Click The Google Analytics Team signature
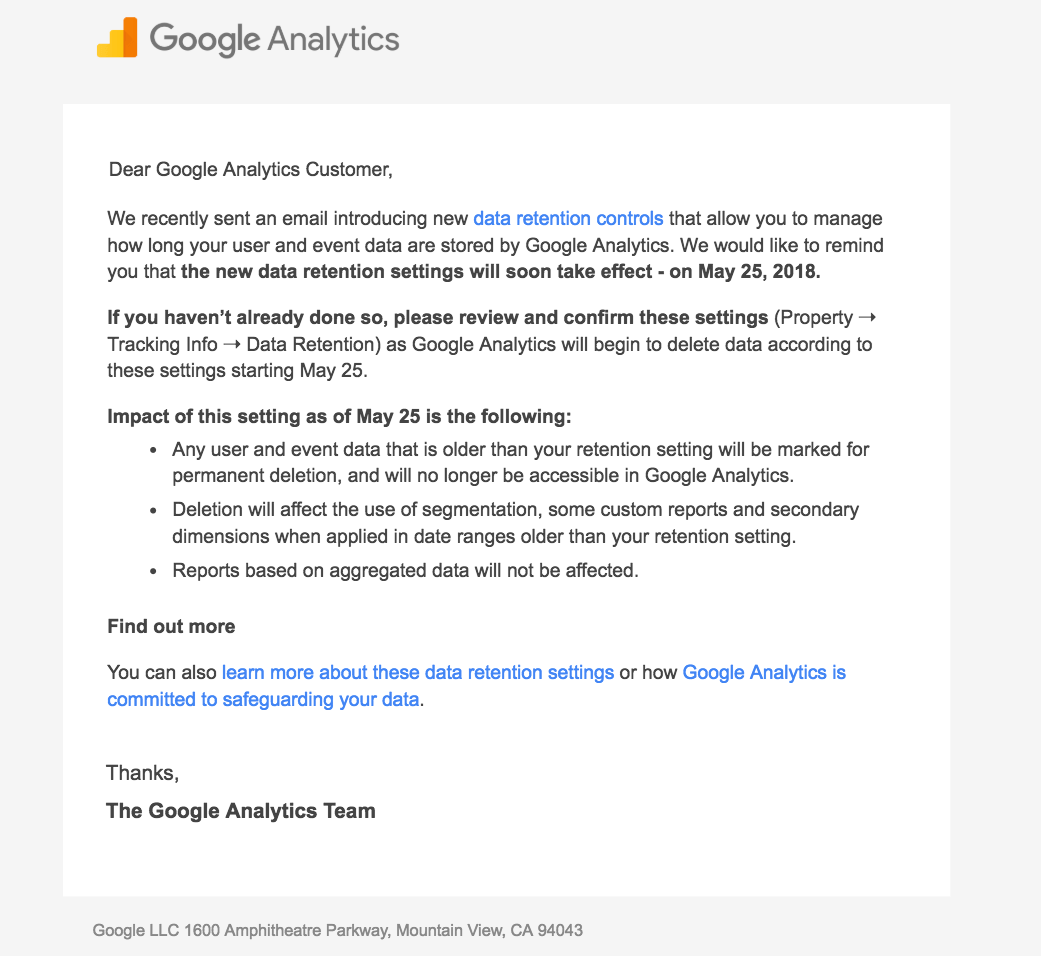 click(x=241, y=811)
